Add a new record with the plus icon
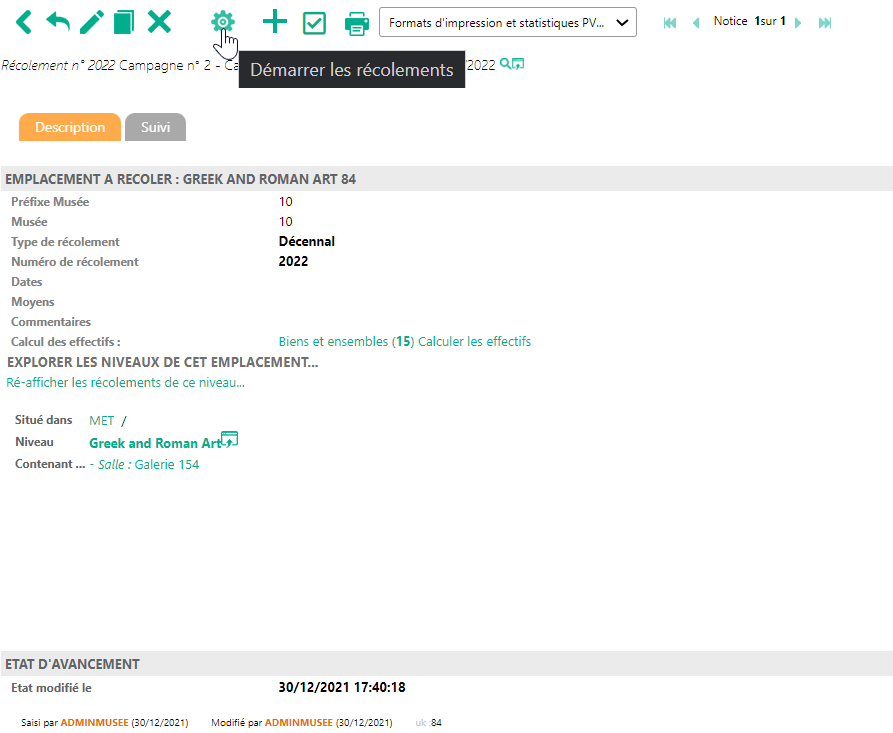This screenshot has height=733, width=893. pyautogui.click(x=274, y=21)
